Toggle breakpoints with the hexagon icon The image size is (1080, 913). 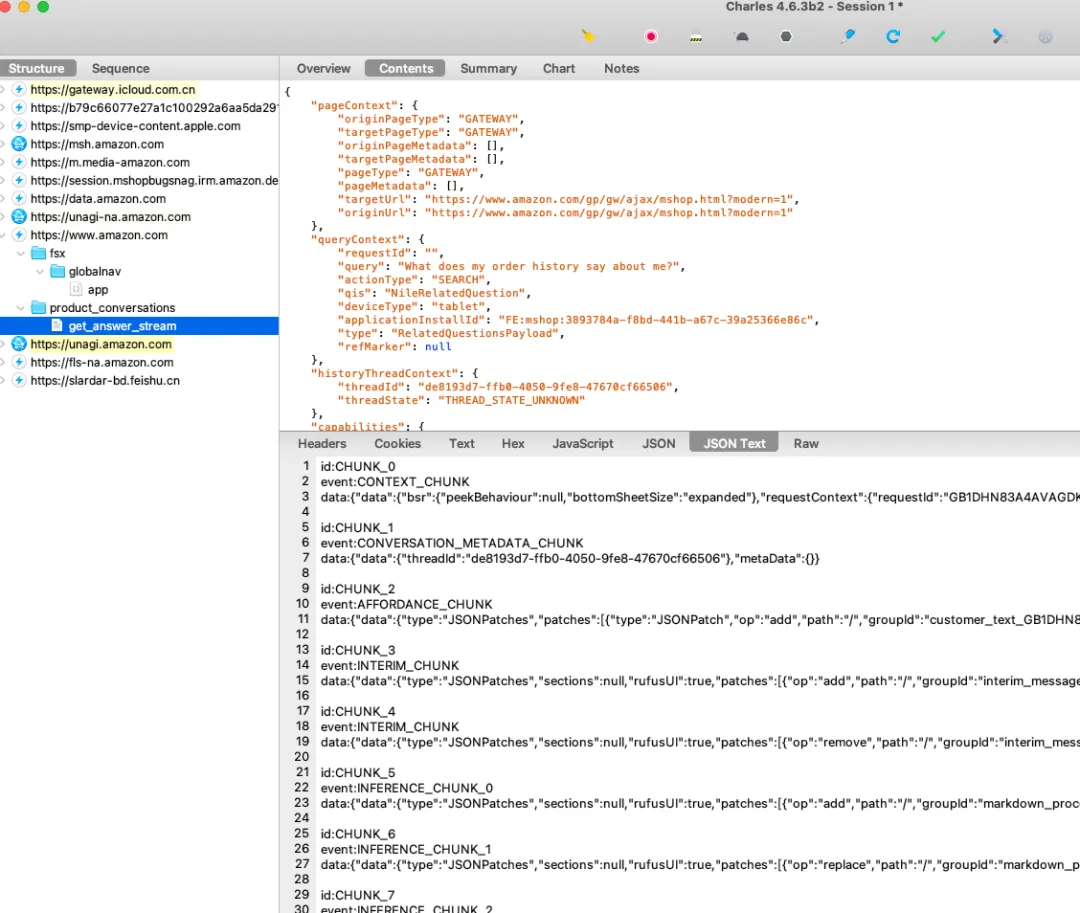pyautogui.click(x=786, y=37)
